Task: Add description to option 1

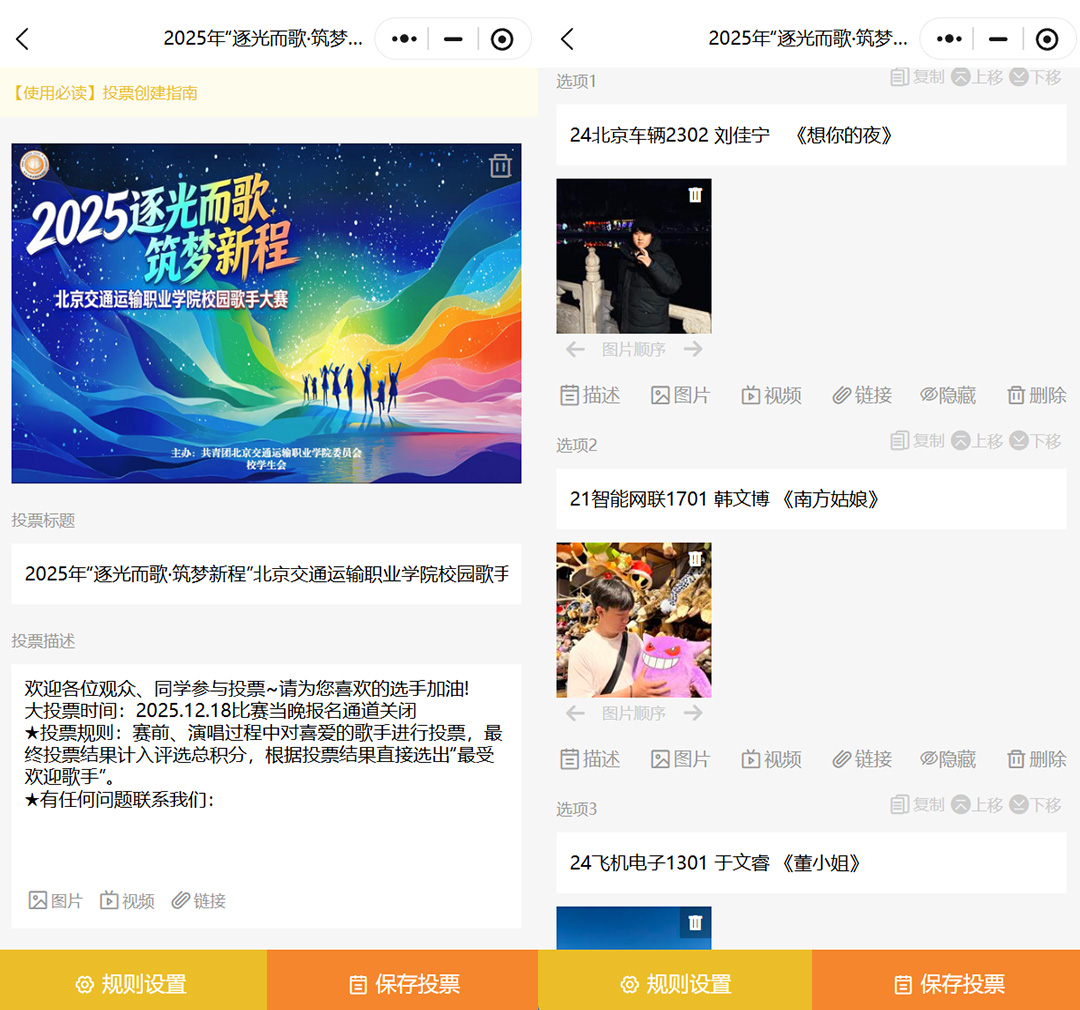Action: click(x=590, y=395)
